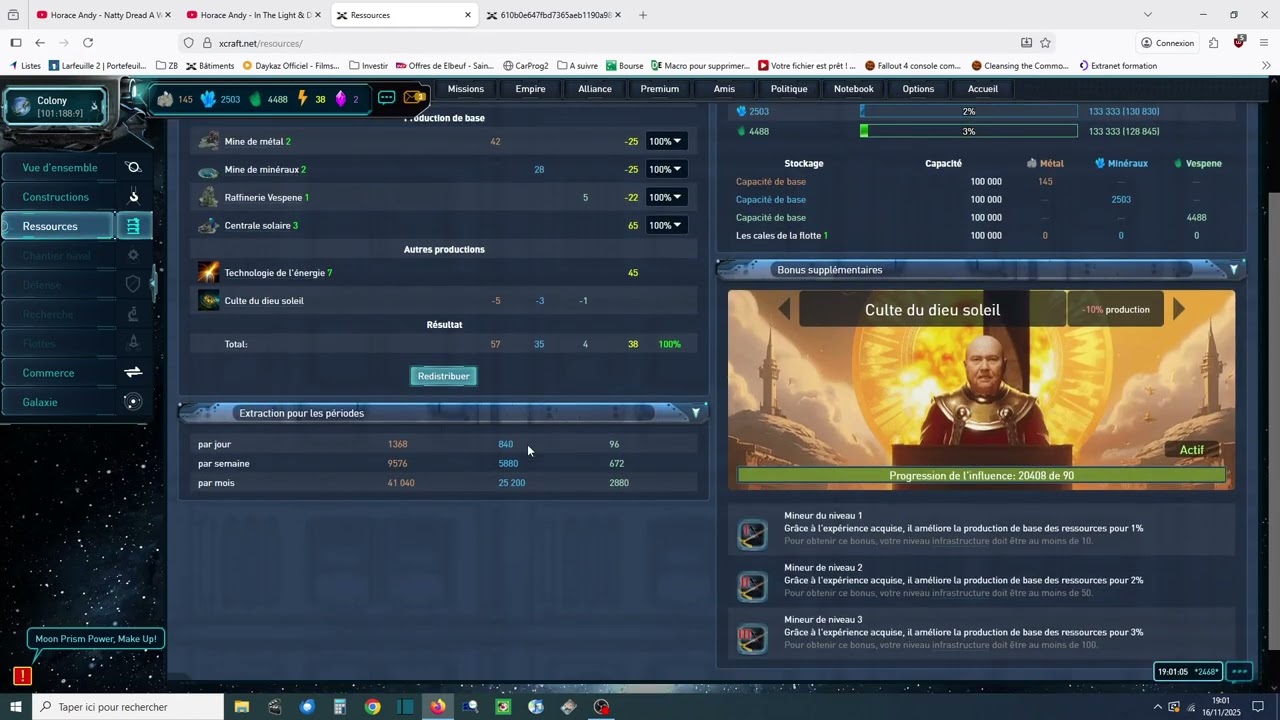The height and width of the screenshot is (720, 1280).
Task: Open the mail envelope icon
Action: click(x=414, y=98)
